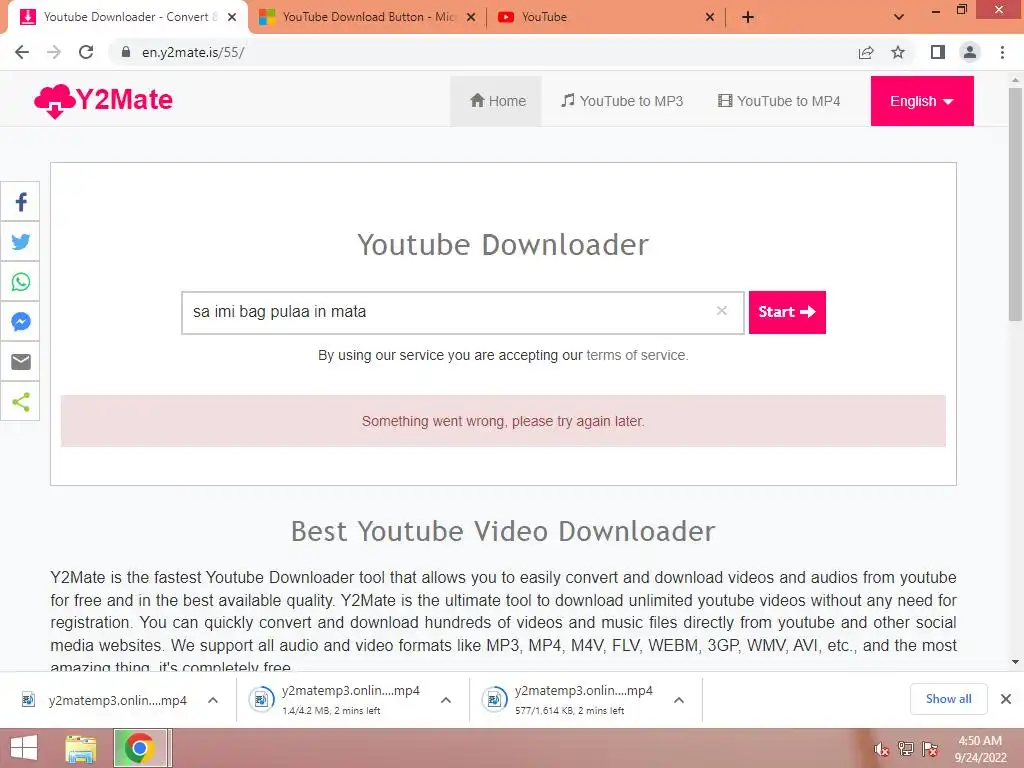1024x768 pixels.
Task: Close the Youtube Downloader tab
Action: pos(232,17)
